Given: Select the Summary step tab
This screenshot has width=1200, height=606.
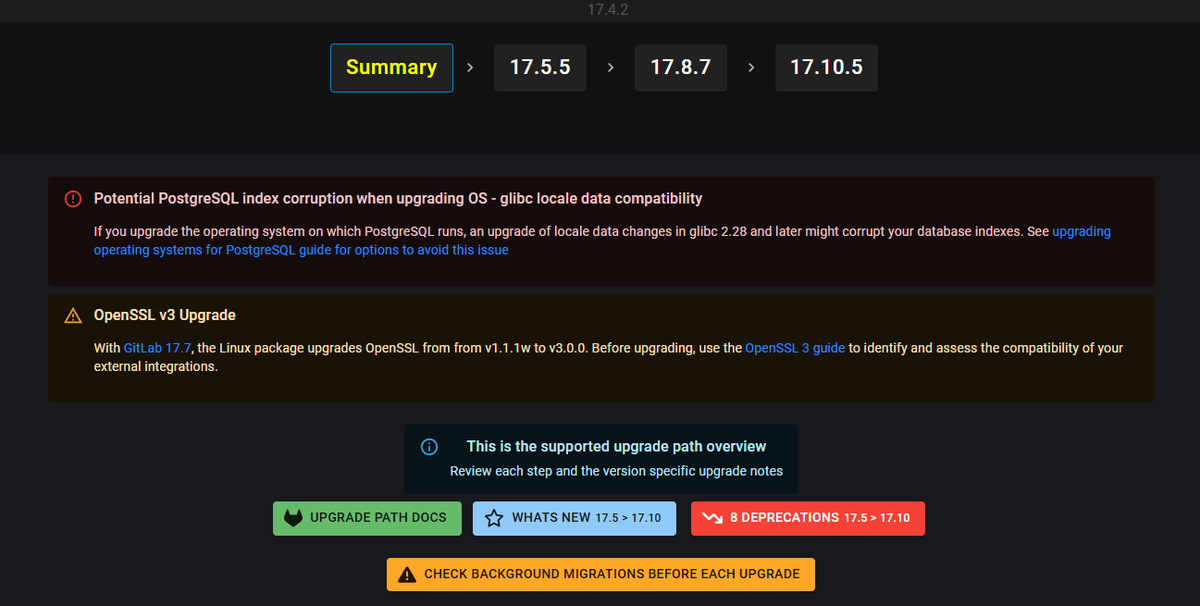Looking at the screenshot, I should (391, 68).
